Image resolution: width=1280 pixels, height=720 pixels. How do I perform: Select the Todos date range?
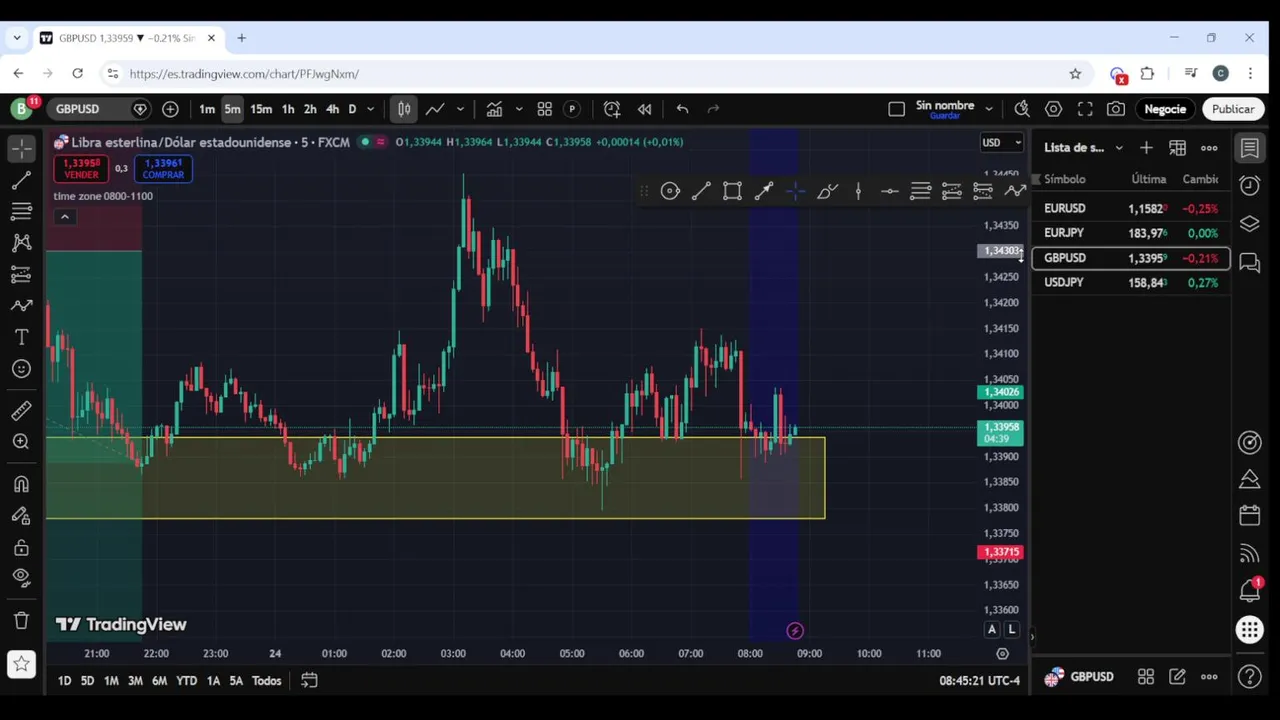tap(266, 681)
